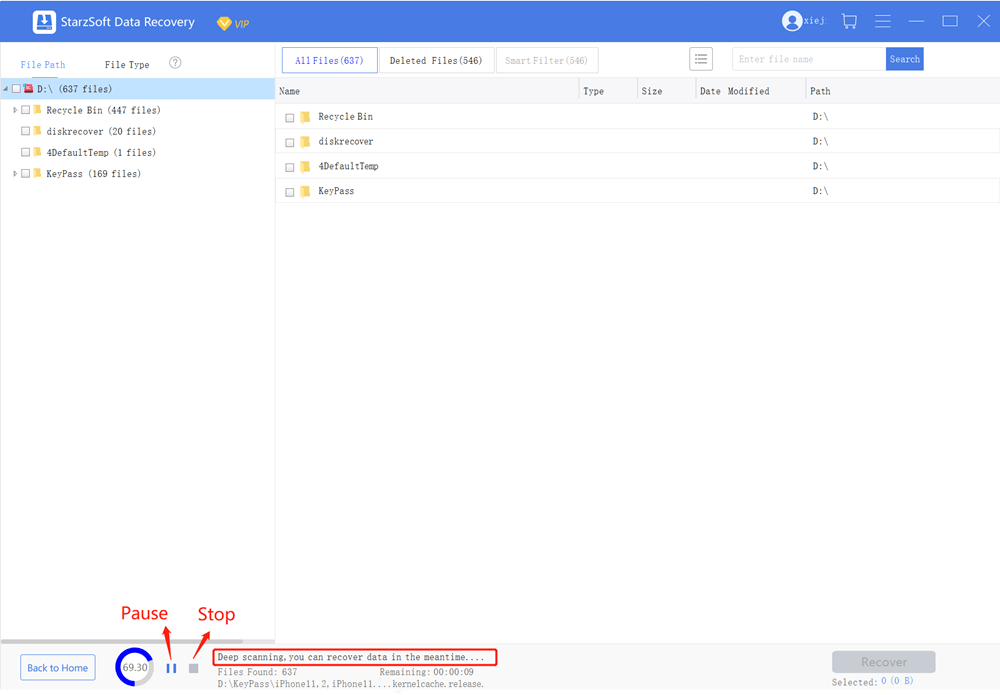The image size is (1000, 695).
Task: Select the diskrecover folder icon in file list
Action: (x=305, y=142)
